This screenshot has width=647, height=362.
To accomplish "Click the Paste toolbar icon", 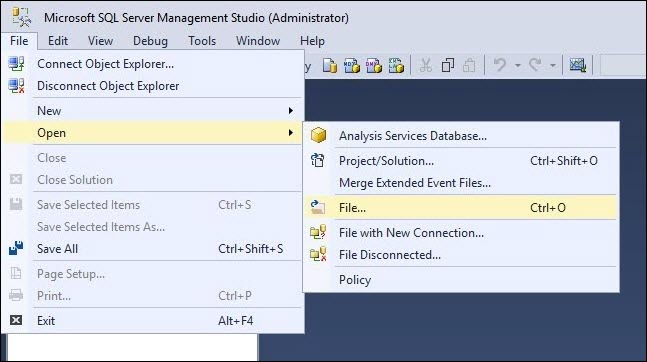I will [469, 65].
